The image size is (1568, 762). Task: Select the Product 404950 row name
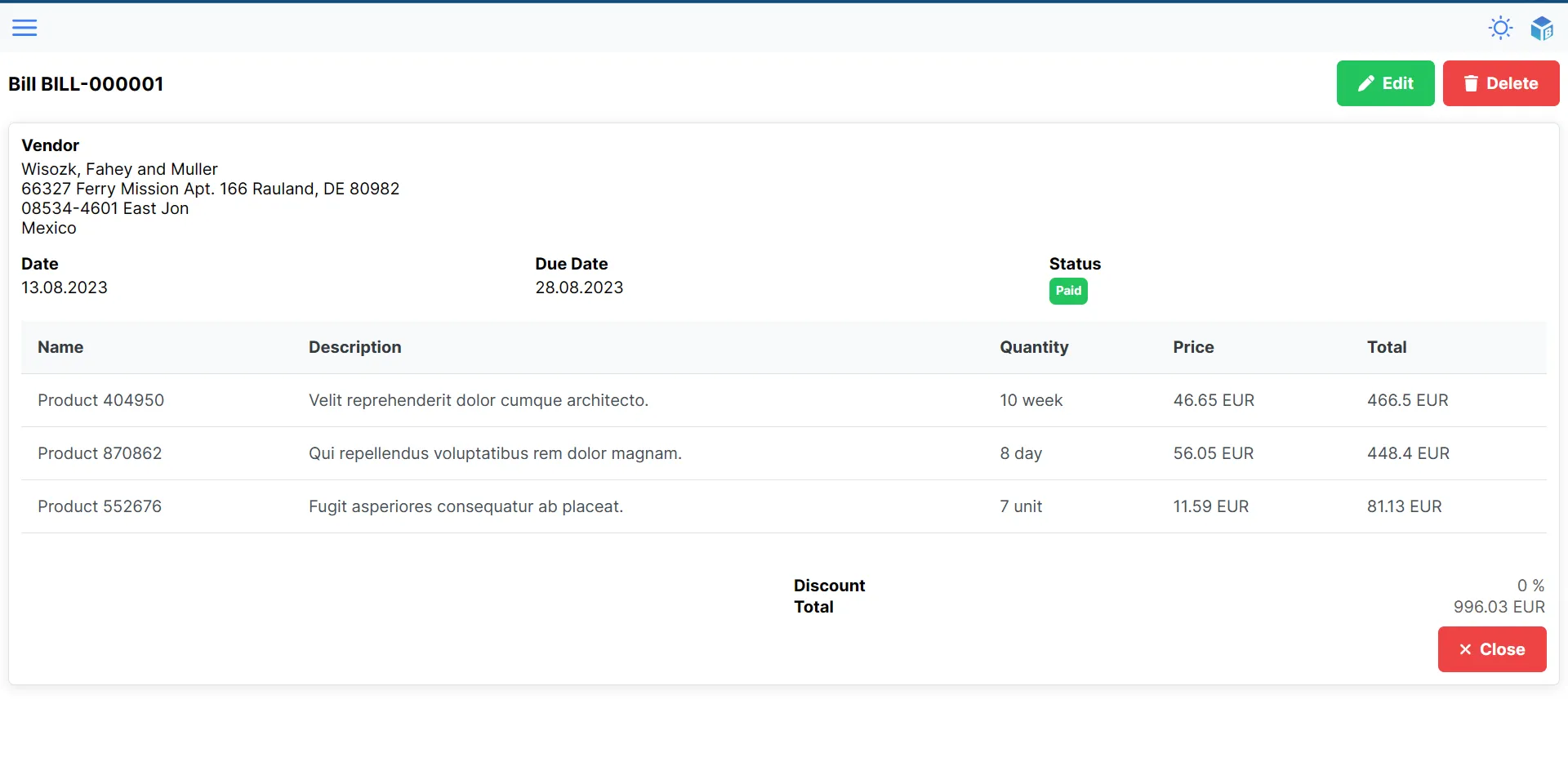click(100, 400)
